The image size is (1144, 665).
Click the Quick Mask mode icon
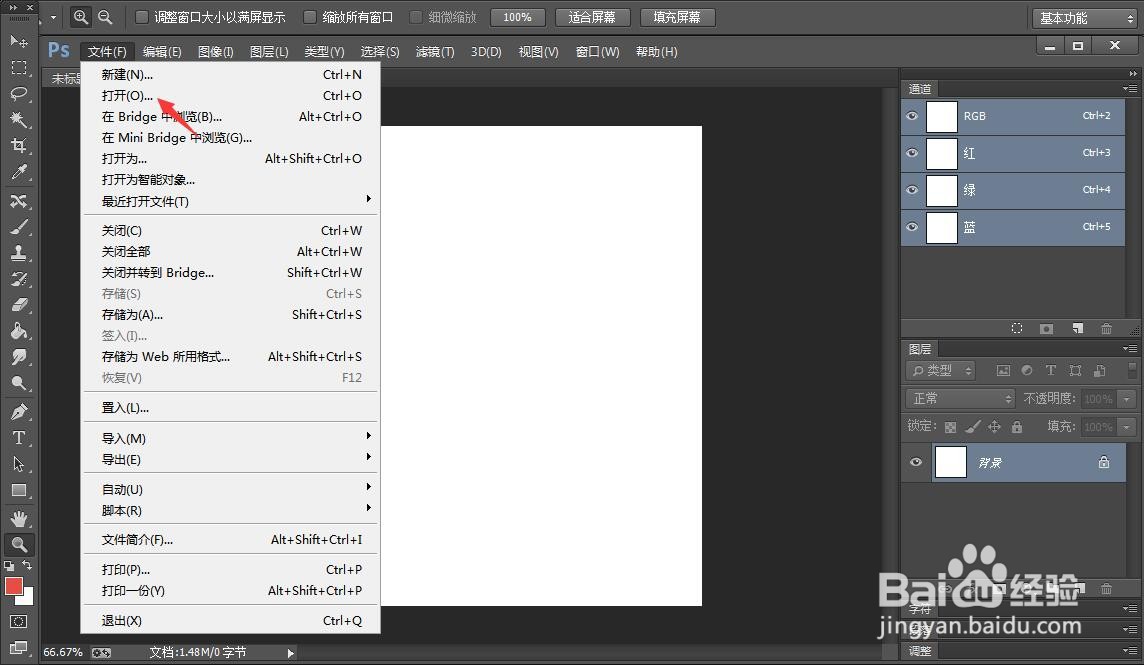19,622
